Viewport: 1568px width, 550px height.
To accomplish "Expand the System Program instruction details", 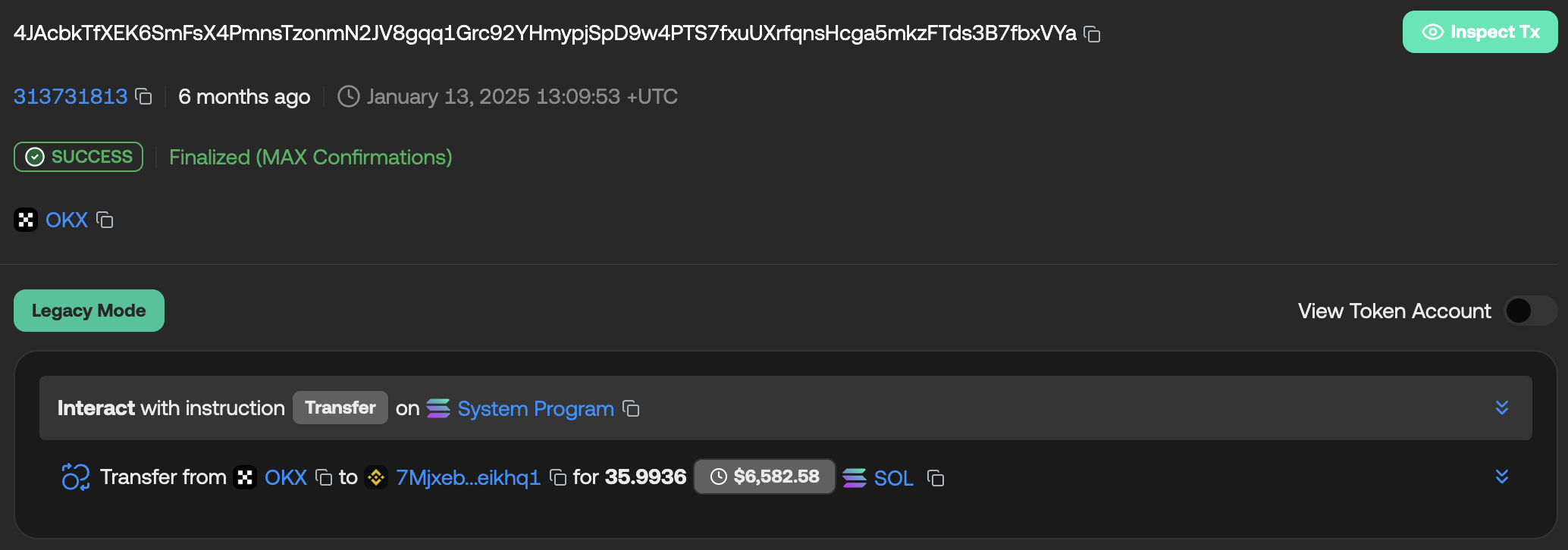I will click(x=1501, y=408).
